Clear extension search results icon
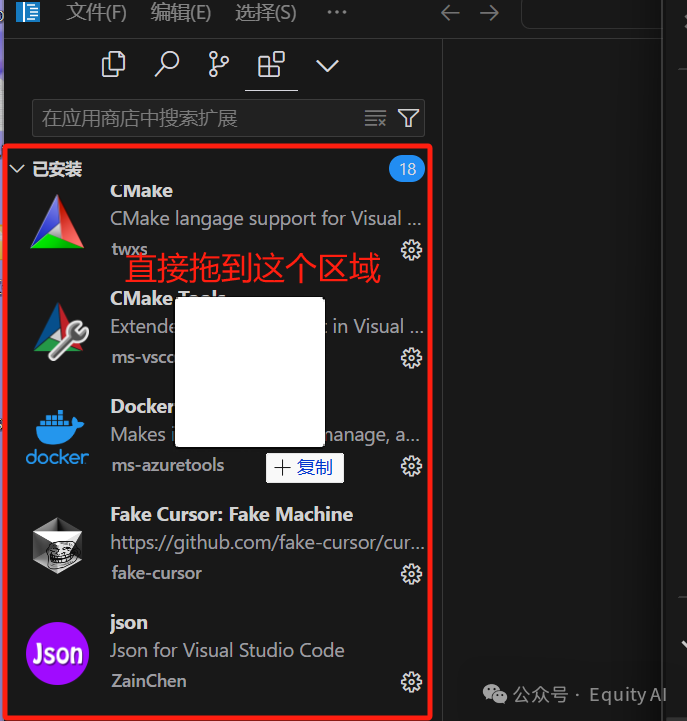This screenshot has height=721, width=687. pyautogui.click(x=375, y=118)
